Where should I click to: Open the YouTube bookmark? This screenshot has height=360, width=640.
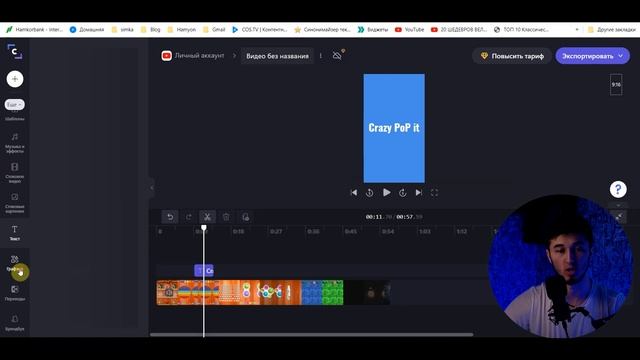click(409, 29)
